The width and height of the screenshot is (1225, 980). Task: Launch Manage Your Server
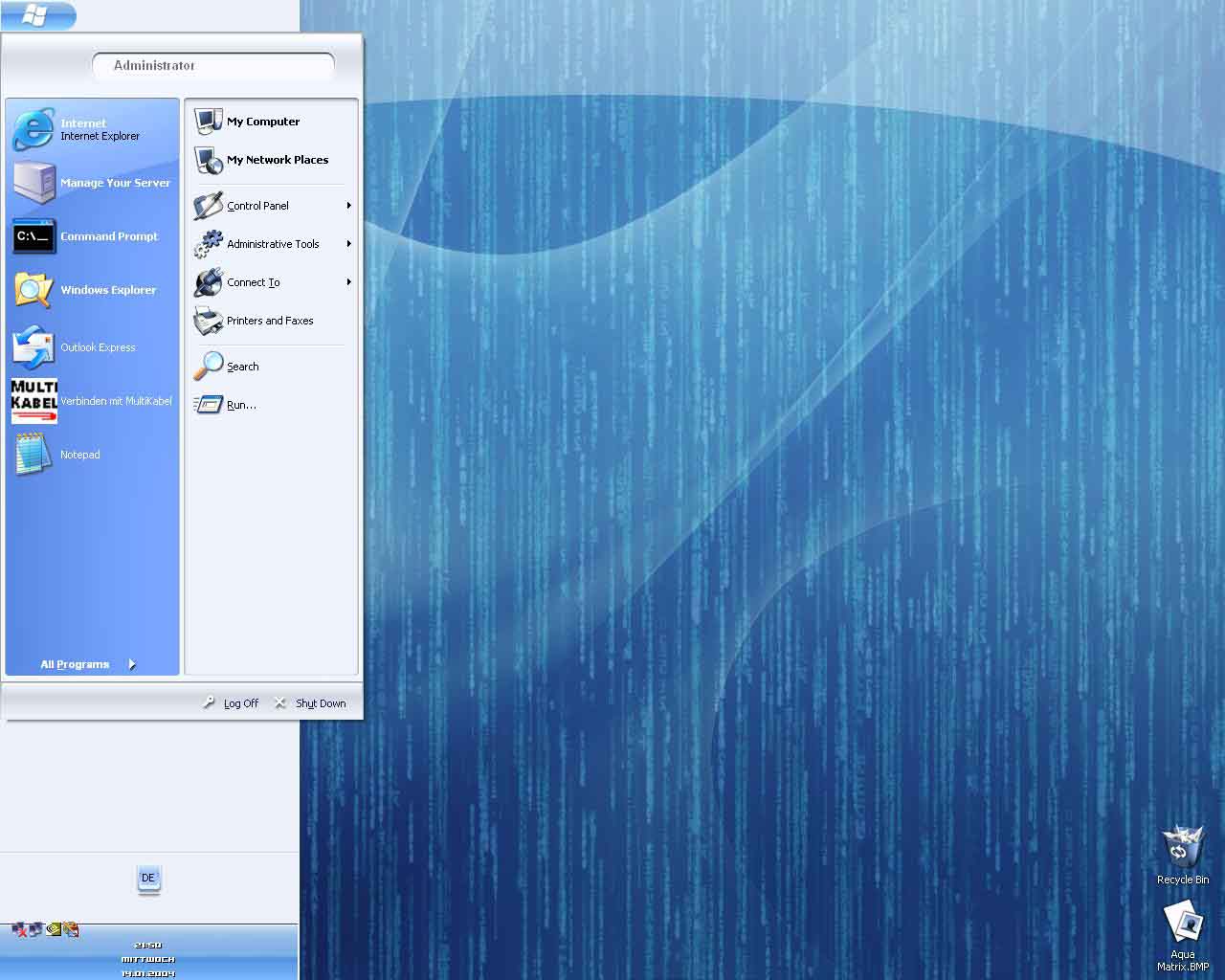[x=93, y=183]
